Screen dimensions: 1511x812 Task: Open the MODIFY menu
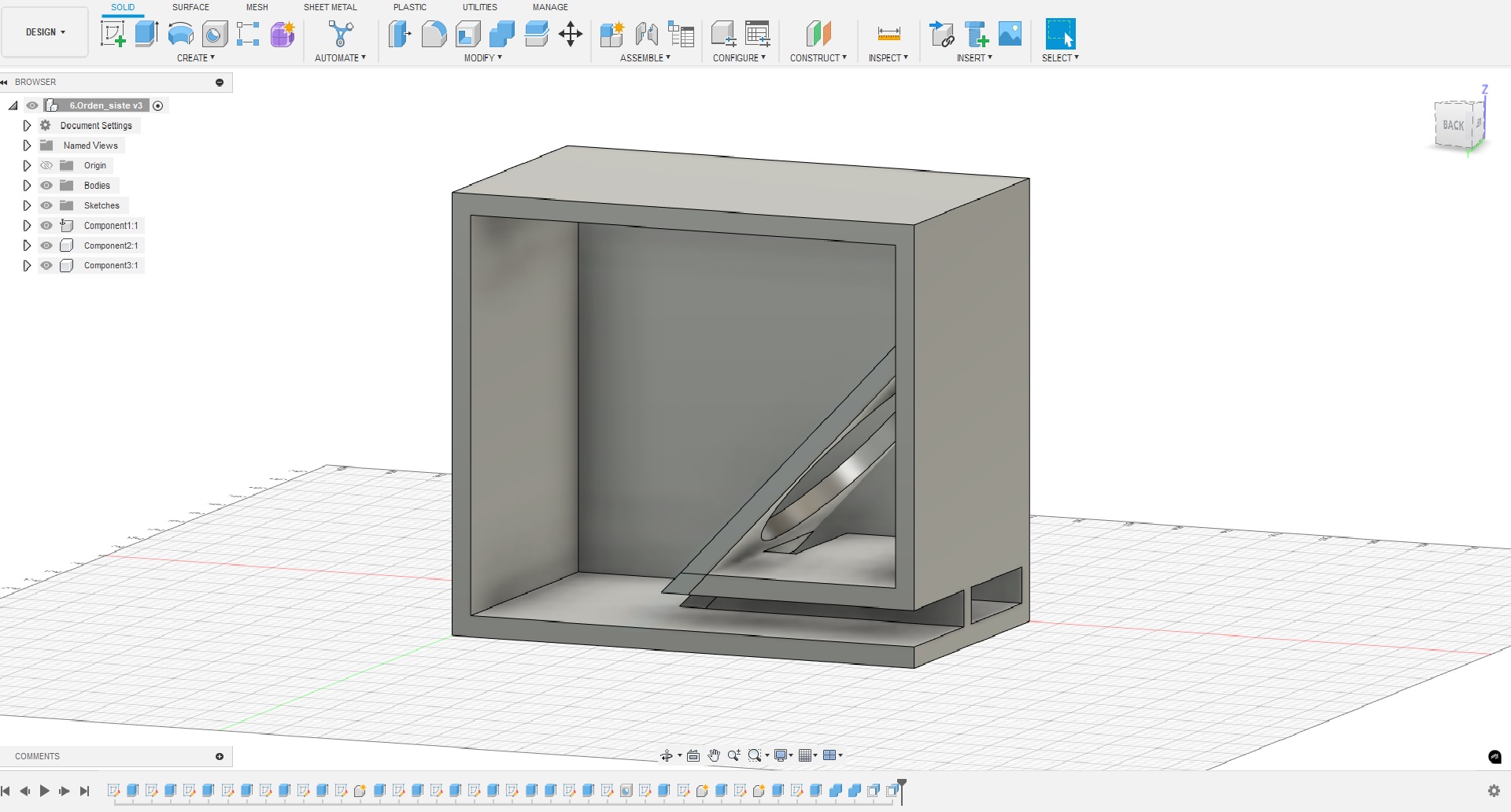[482, 58]
